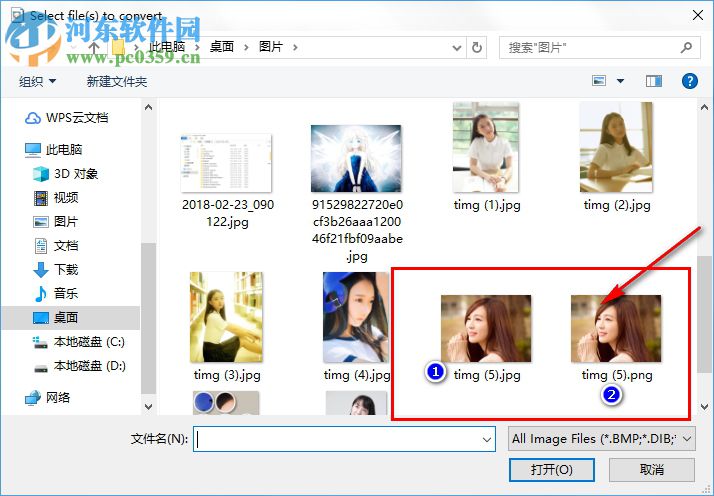Viewport: 714px width, 496px height.
Task: Open 网络 network icon
Action: tap(33, 398)
